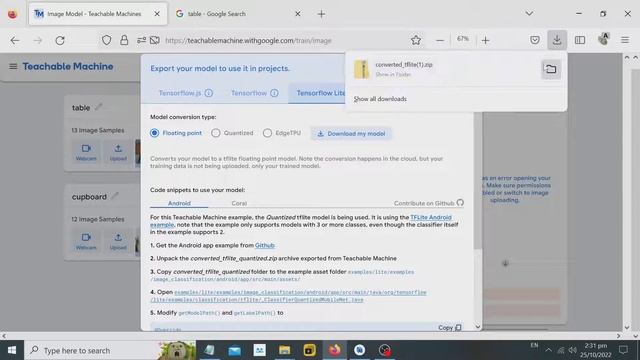
Task: Switch to table - Google Search tab
Action: click(238, 14)
